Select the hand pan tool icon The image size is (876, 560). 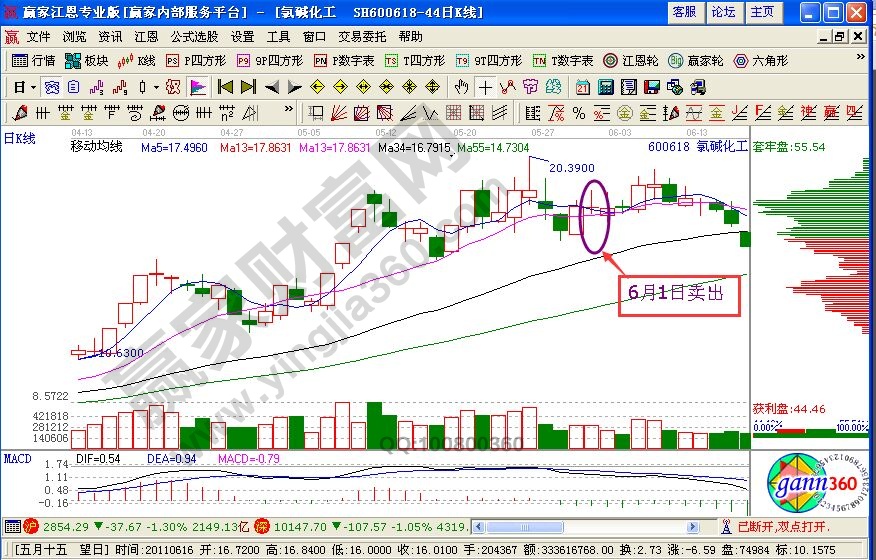[x=461, y=86]
